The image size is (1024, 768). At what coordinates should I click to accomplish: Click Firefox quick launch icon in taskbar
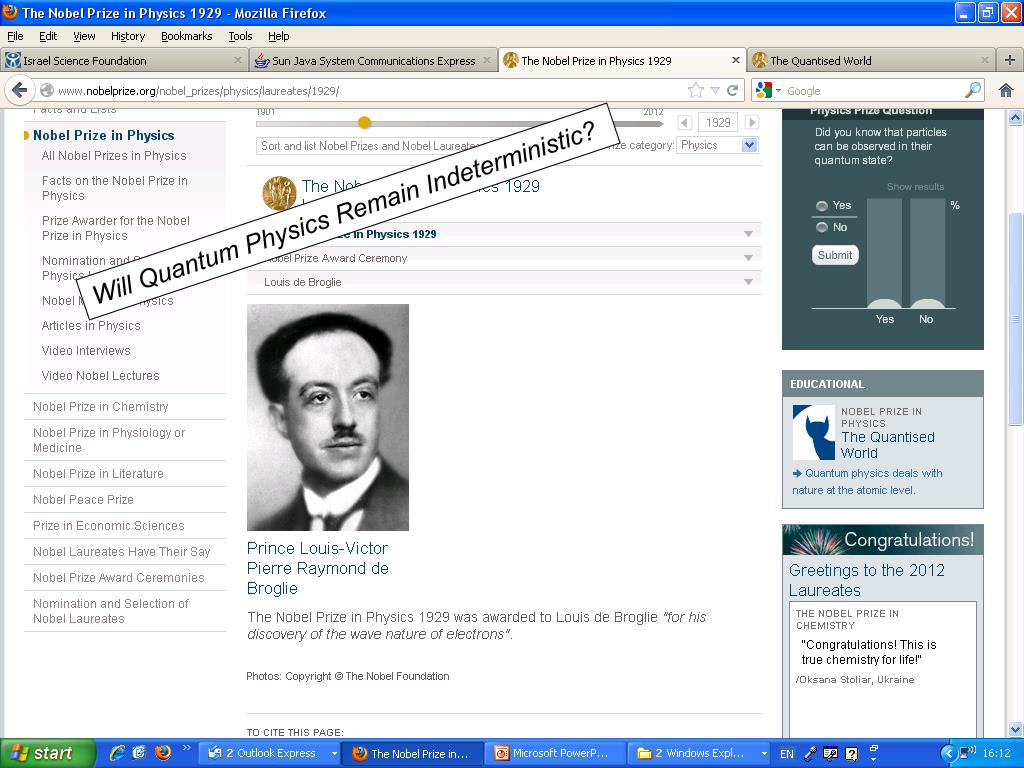(x=163, y=753)
